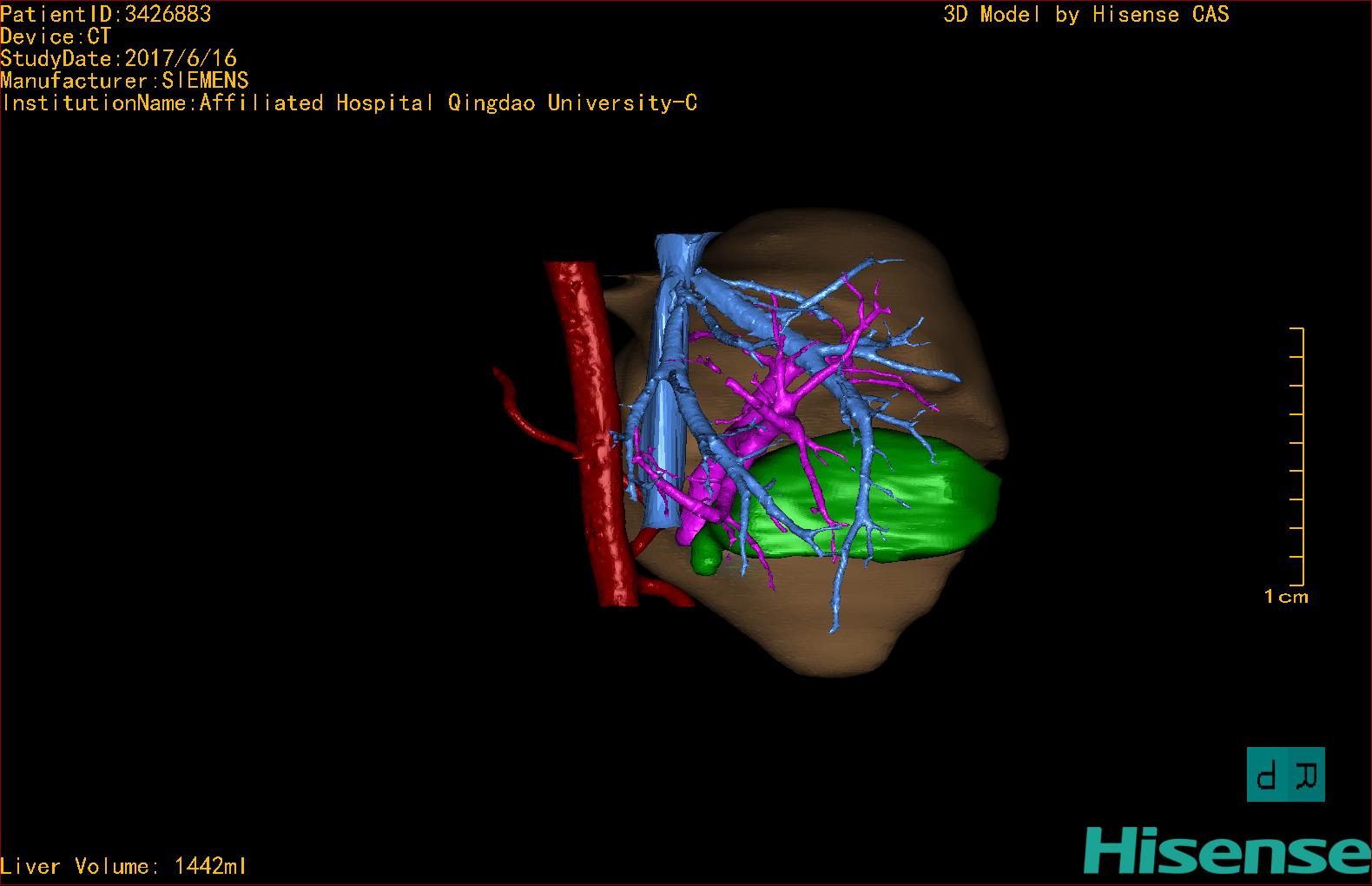Click the Manufacturer:SIEMENS text
Image resolution: width=1372 pixels, height=886 pixels.
click(124, 81)
